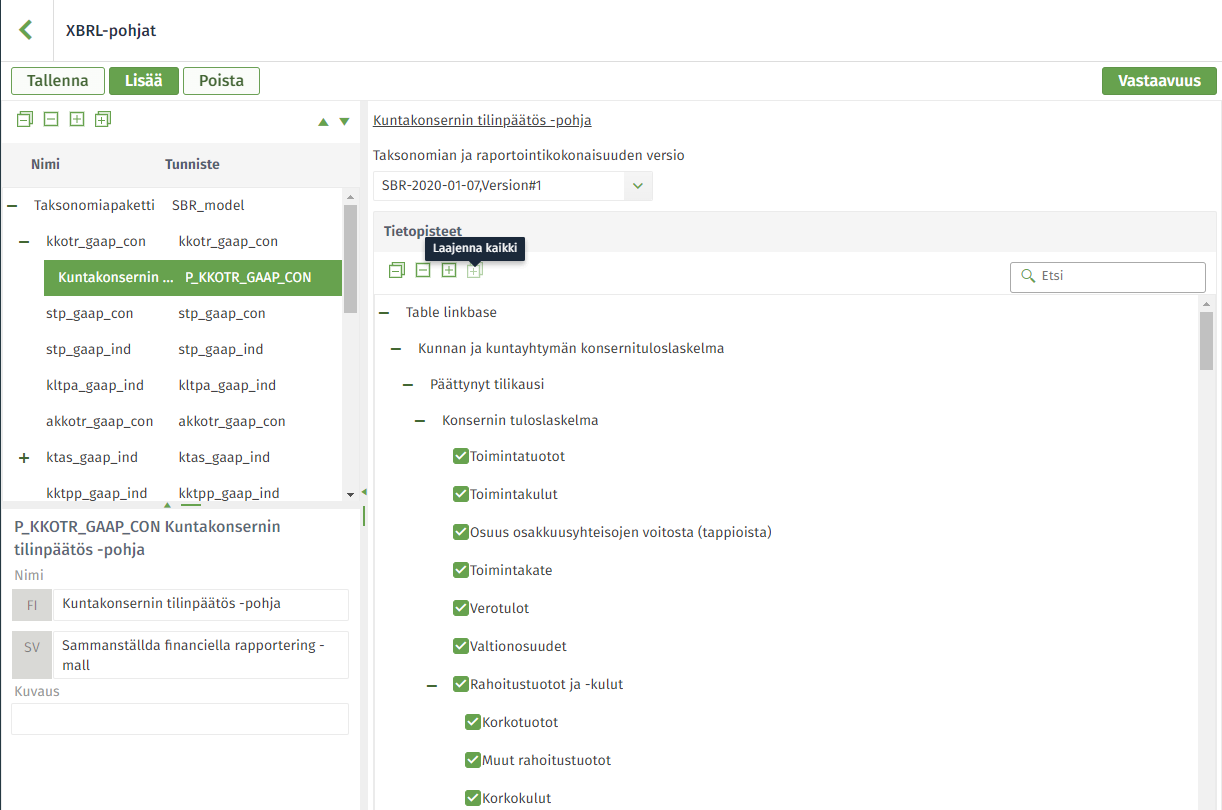Screen dimensions: 1222x810
Task: Click the Lisää button
Action: 143,81
